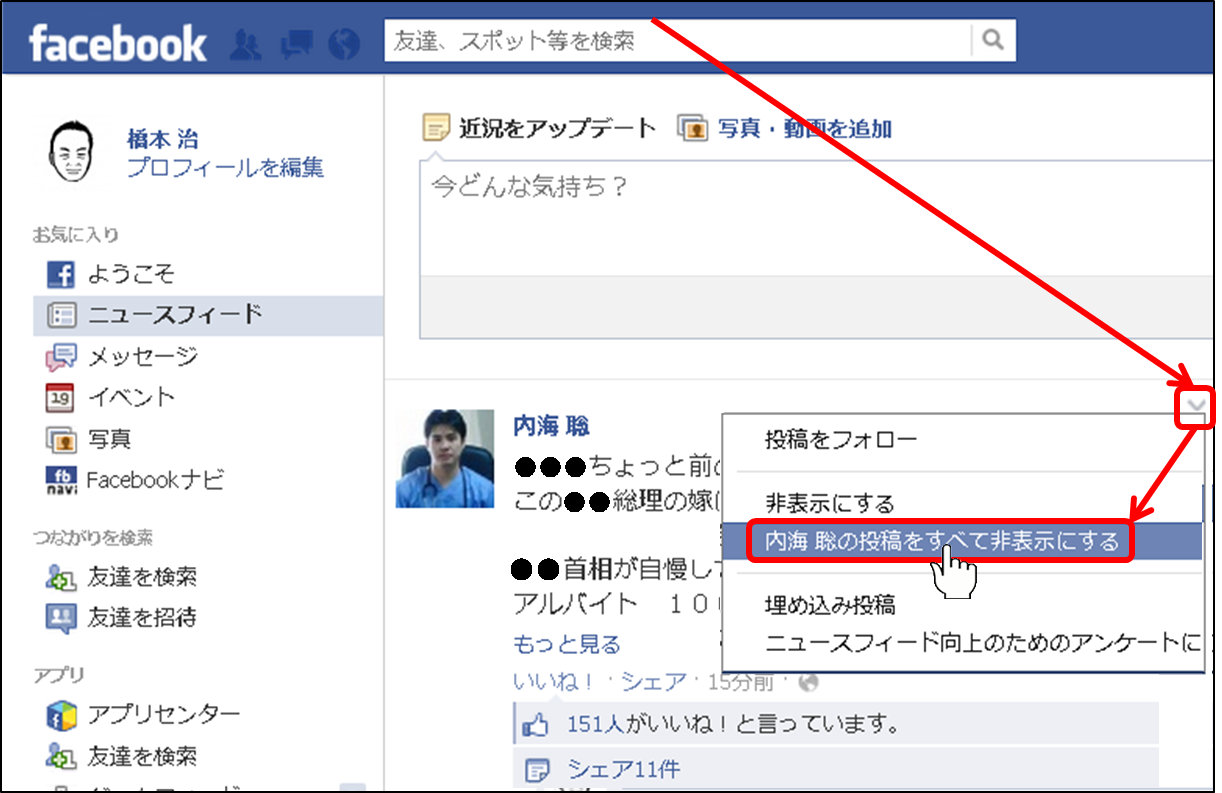The width and height of the screenshot is (1222, 793).
Task: Choose 非表示にする menu option
Action: pyautogui.click(x=829, y=503)
